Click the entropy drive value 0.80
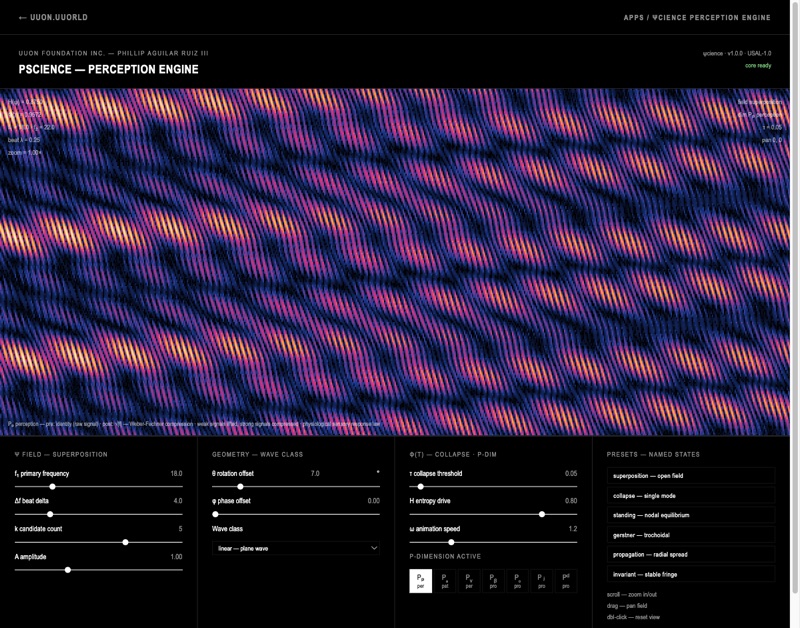The width and height of the screenshot is (800, 628). pyautogui.click(x=571, y=501)
